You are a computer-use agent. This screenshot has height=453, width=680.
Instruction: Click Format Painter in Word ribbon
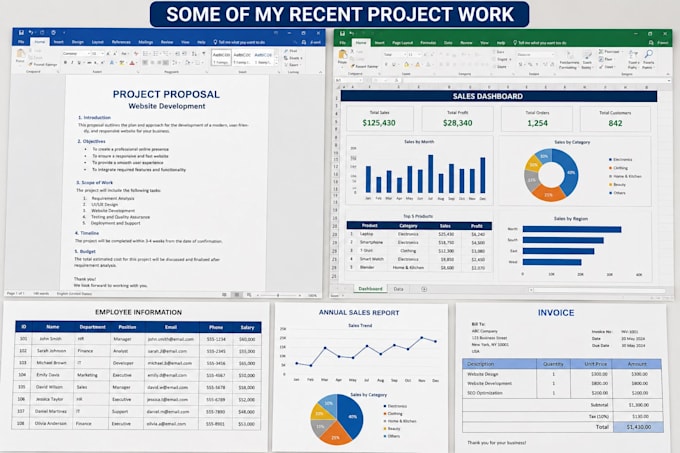pos(42,65)
